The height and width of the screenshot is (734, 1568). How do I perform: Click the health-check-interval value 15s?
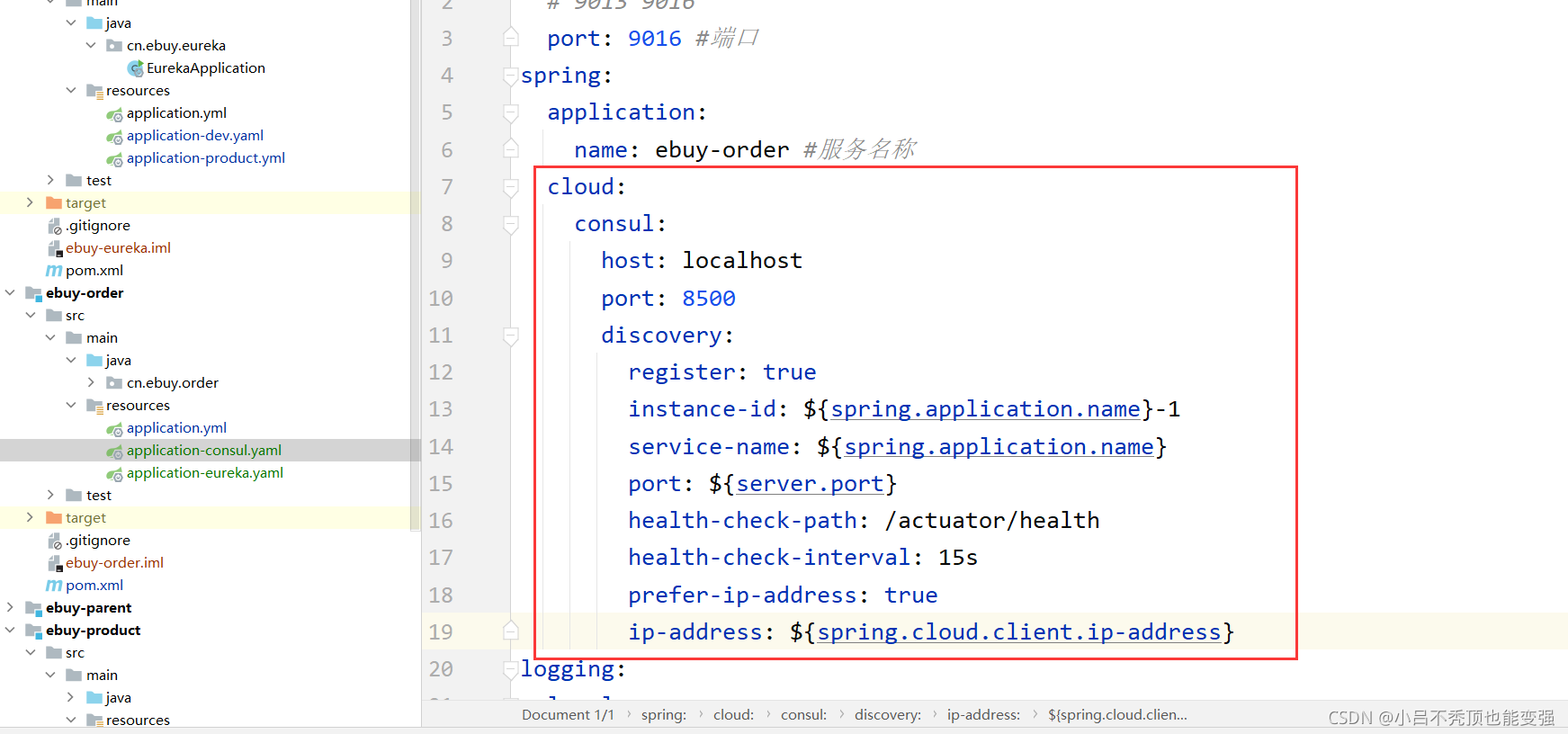click(x=958, y=558)
